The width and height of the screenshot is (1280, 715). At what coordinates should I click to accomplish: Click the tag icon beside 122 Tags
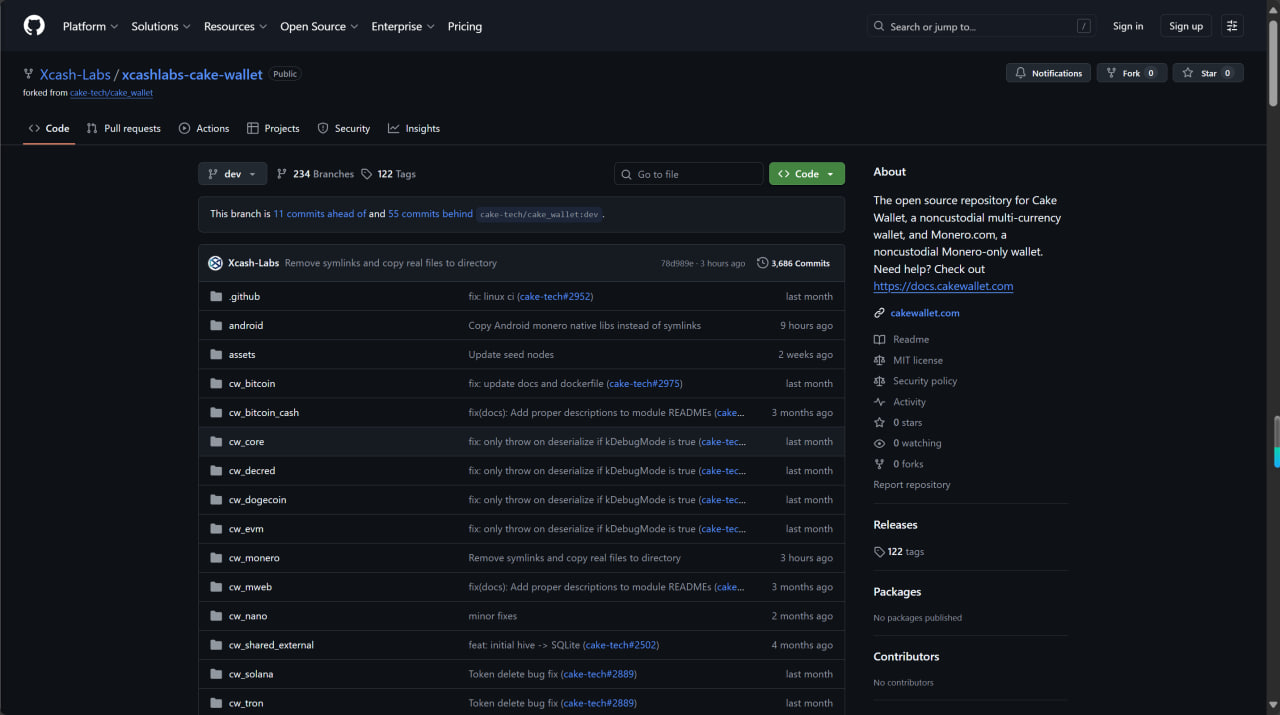point(367,174)
